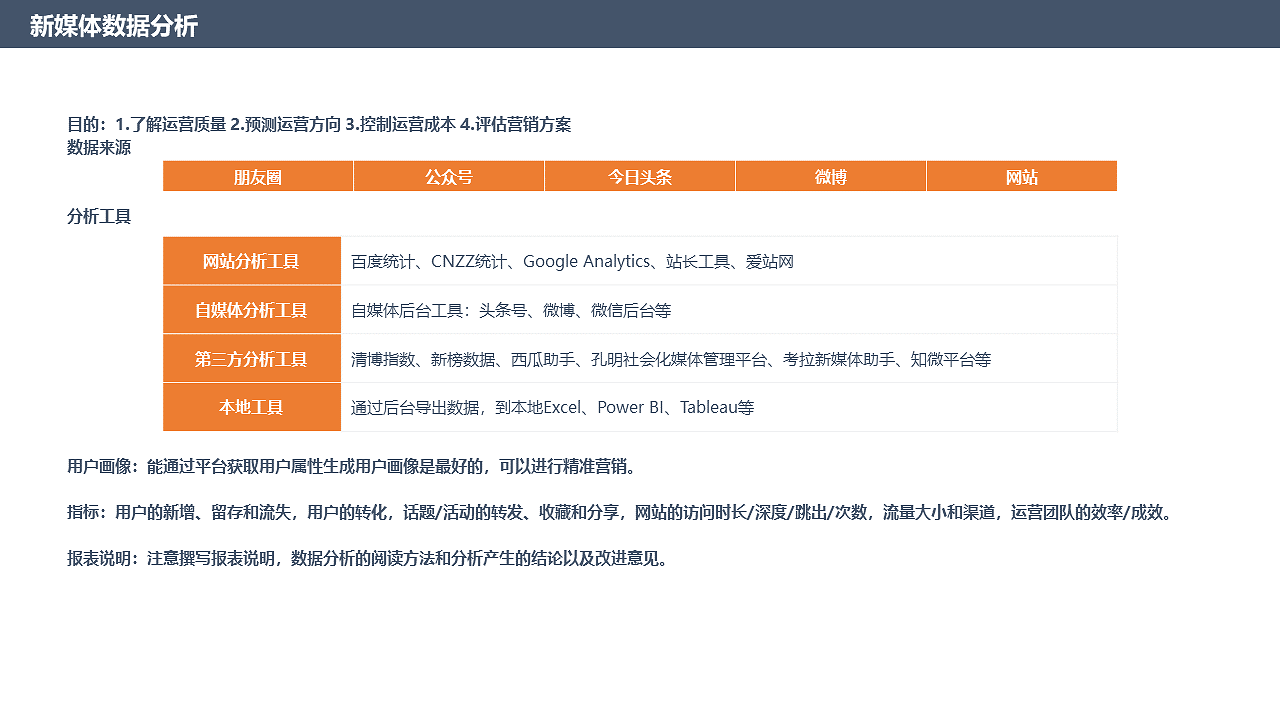Select the 今日头条 data source cell
1280x720 pixels.
coord(640,176)
